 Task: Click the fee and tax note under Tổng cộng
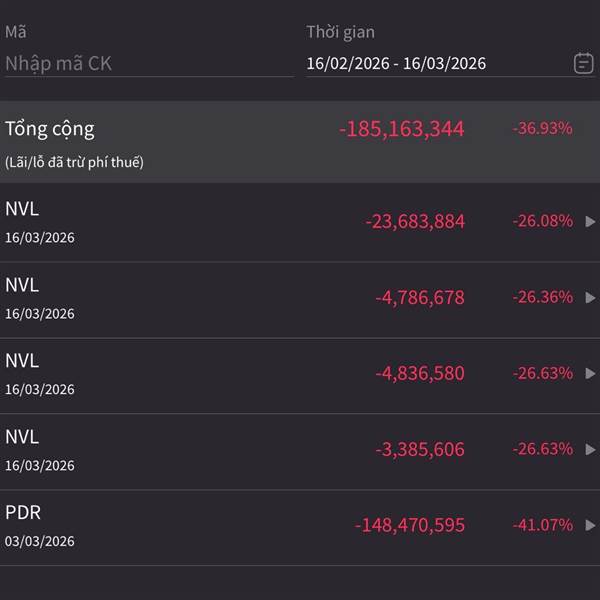pos(74,162)
